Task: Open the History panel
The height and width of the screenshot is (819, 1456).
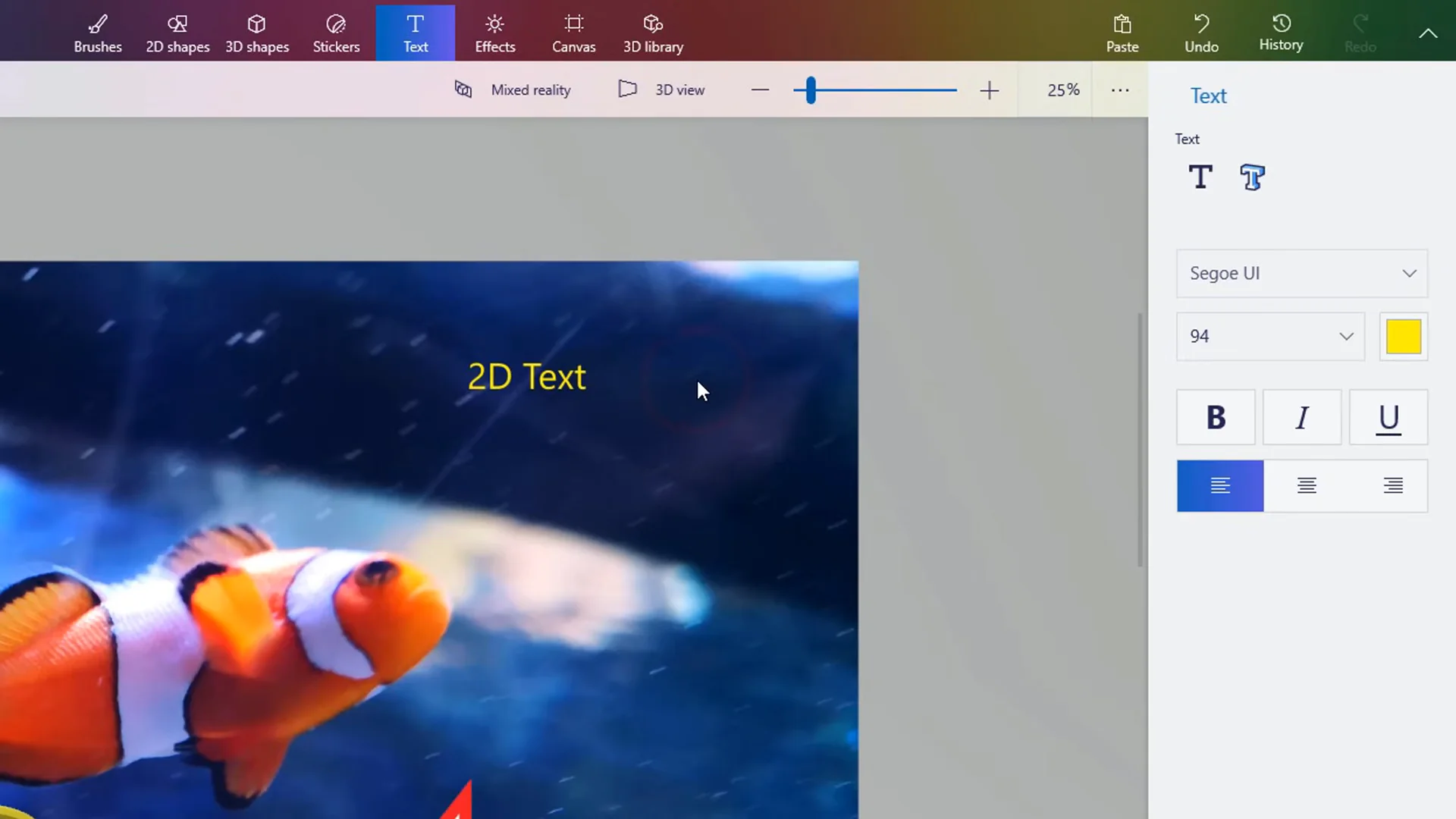Action: [1282, 33]
